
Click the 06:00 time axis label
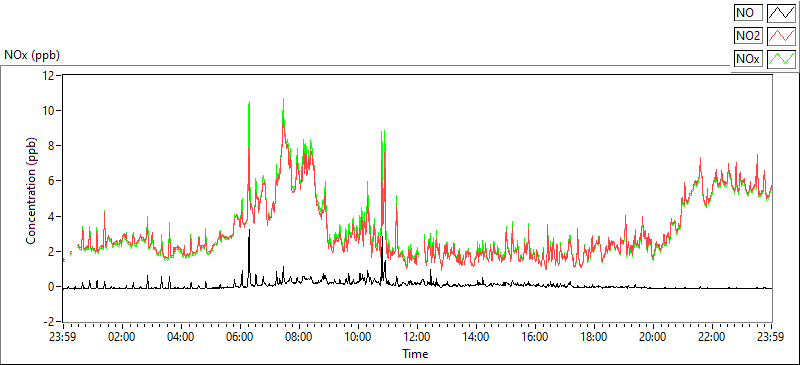[240, 337]
